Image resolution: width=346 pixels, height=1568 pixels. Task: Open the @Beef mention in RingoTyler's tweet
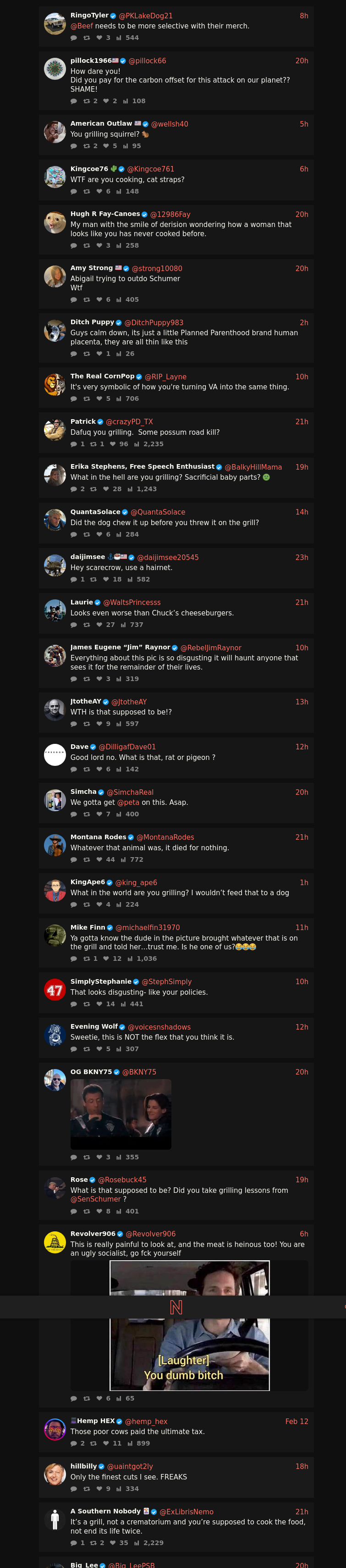point(82,26)
